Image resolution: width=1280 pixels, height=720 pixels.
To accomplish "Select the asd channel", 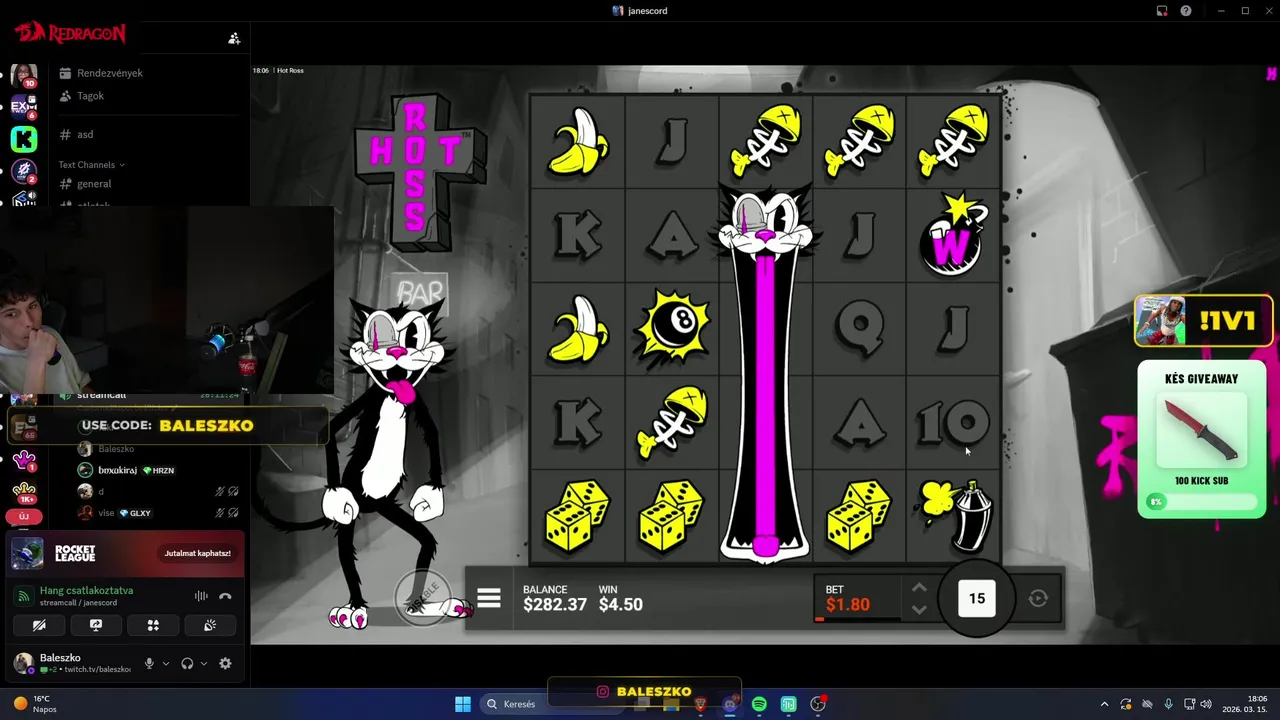I will pyautogui.click(x=77, y=134).
